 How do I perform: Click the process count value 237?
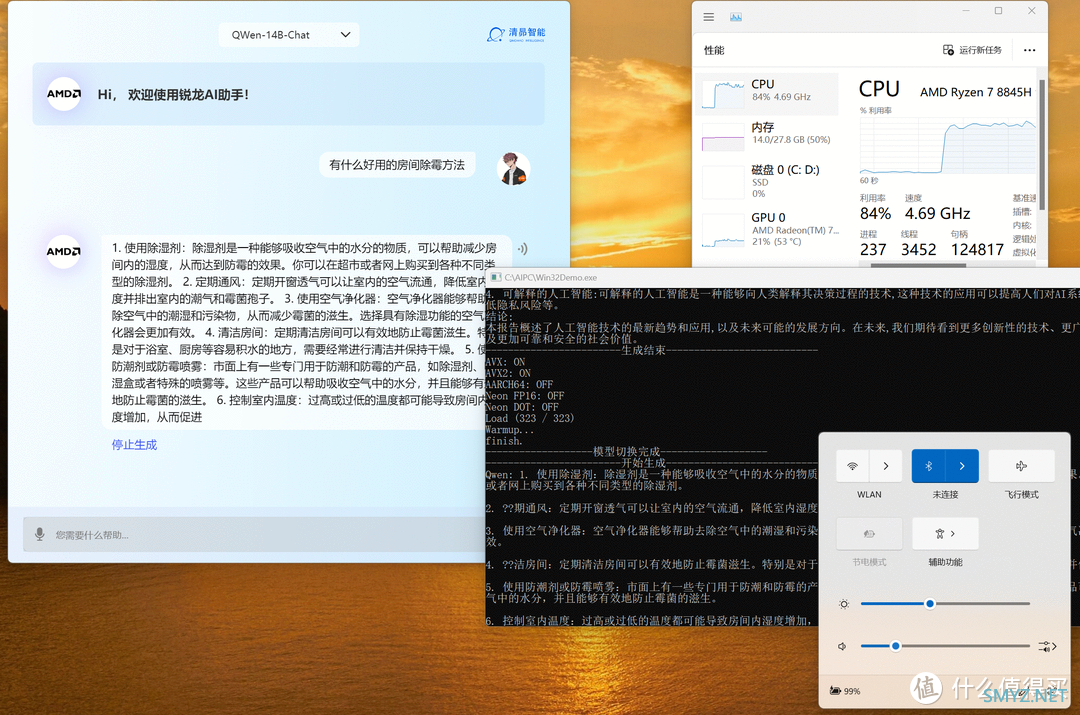pyautogui.click(x=873, y=249)
